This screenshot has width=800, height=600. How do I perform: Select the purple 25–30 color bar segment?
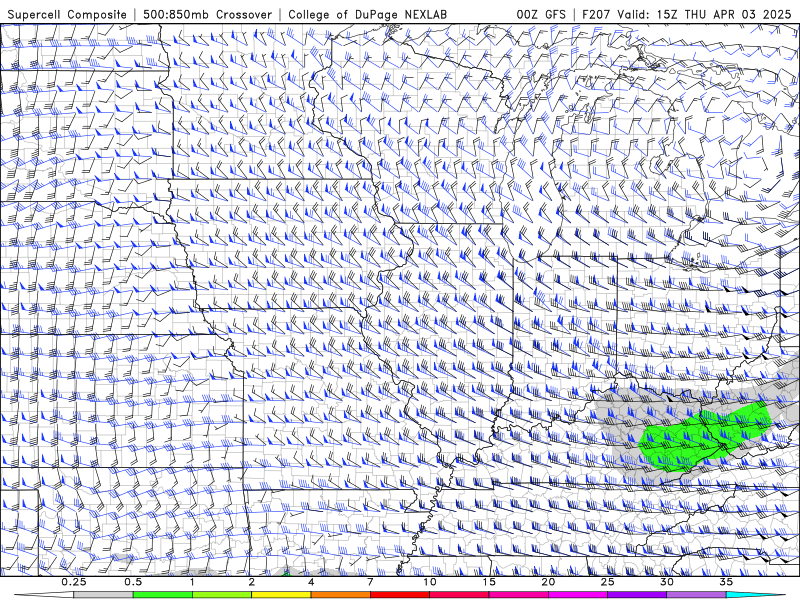click(637, 595)
